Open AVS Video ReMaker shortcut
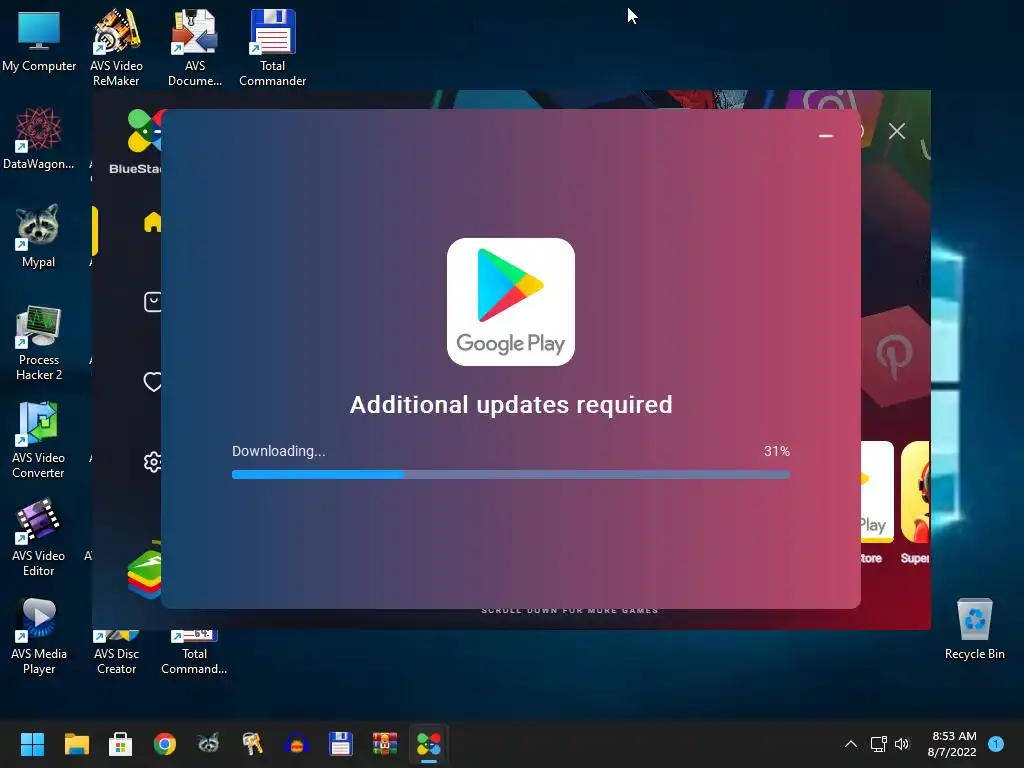The width and height of the screenshot is (1024, 768). pyautogui.click(x=116, y=48)
